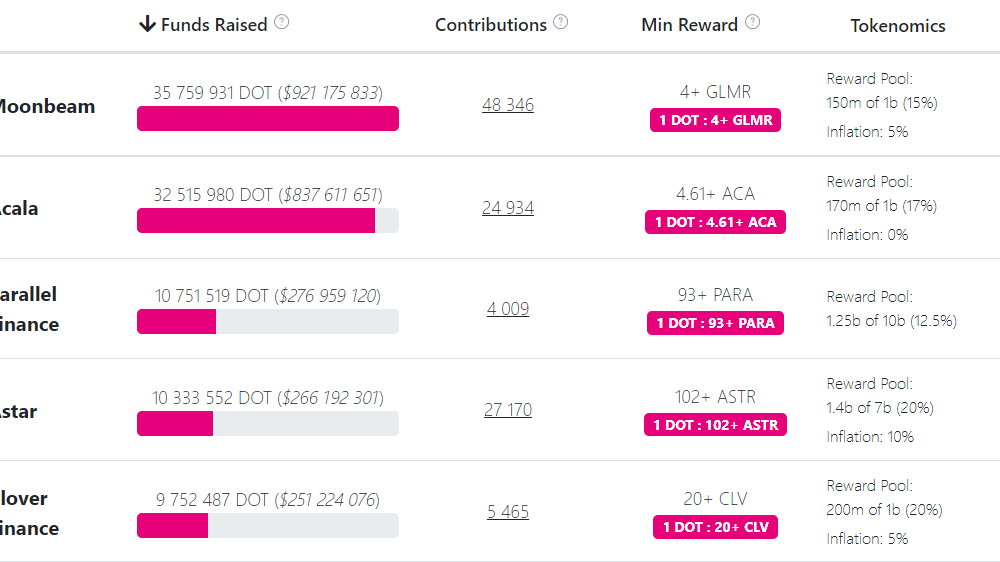Image resolution: width=1000 pixels, height=562 pixels.
Task: Click the sort arrow beside Funds Raised
Action: 147,24
